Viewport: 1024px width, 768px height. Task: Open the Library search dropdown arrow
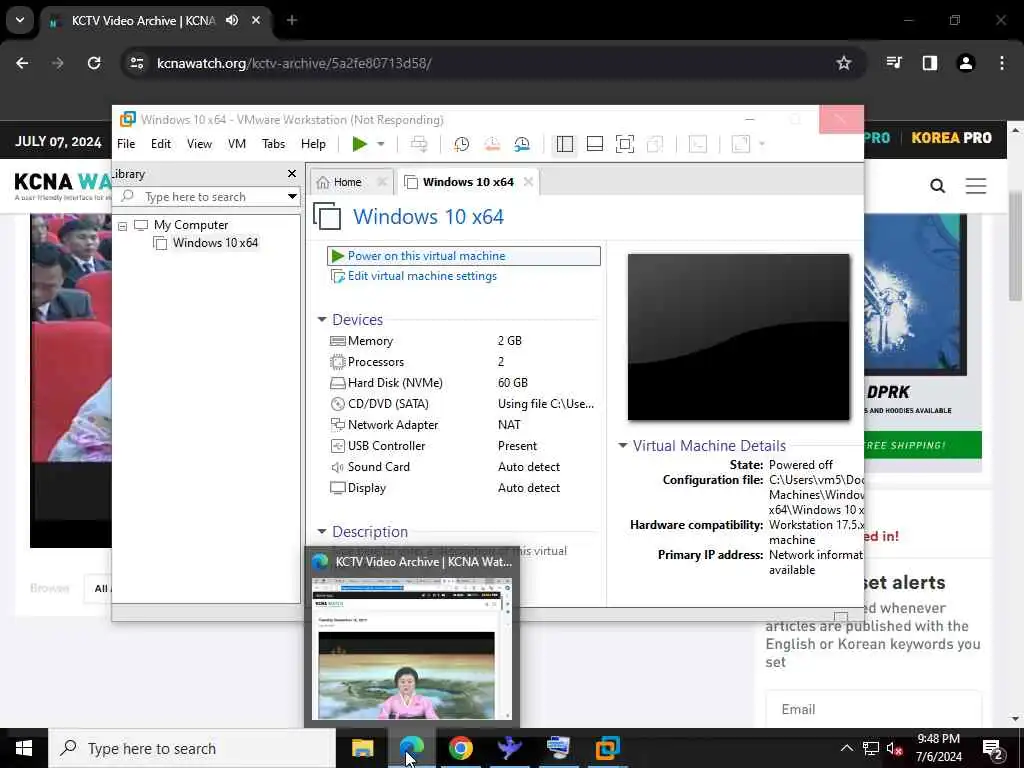pos(292,197)
